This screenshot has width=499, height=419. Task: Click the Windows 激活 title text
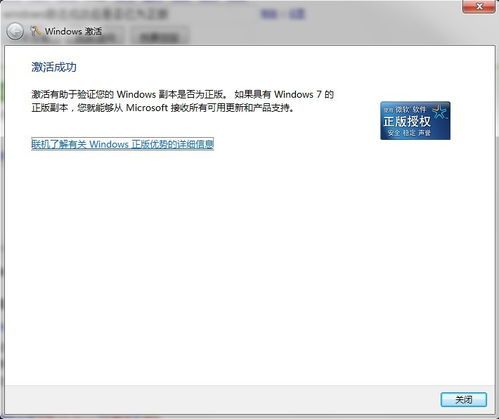pyautogui.click(x=73, y=31)
